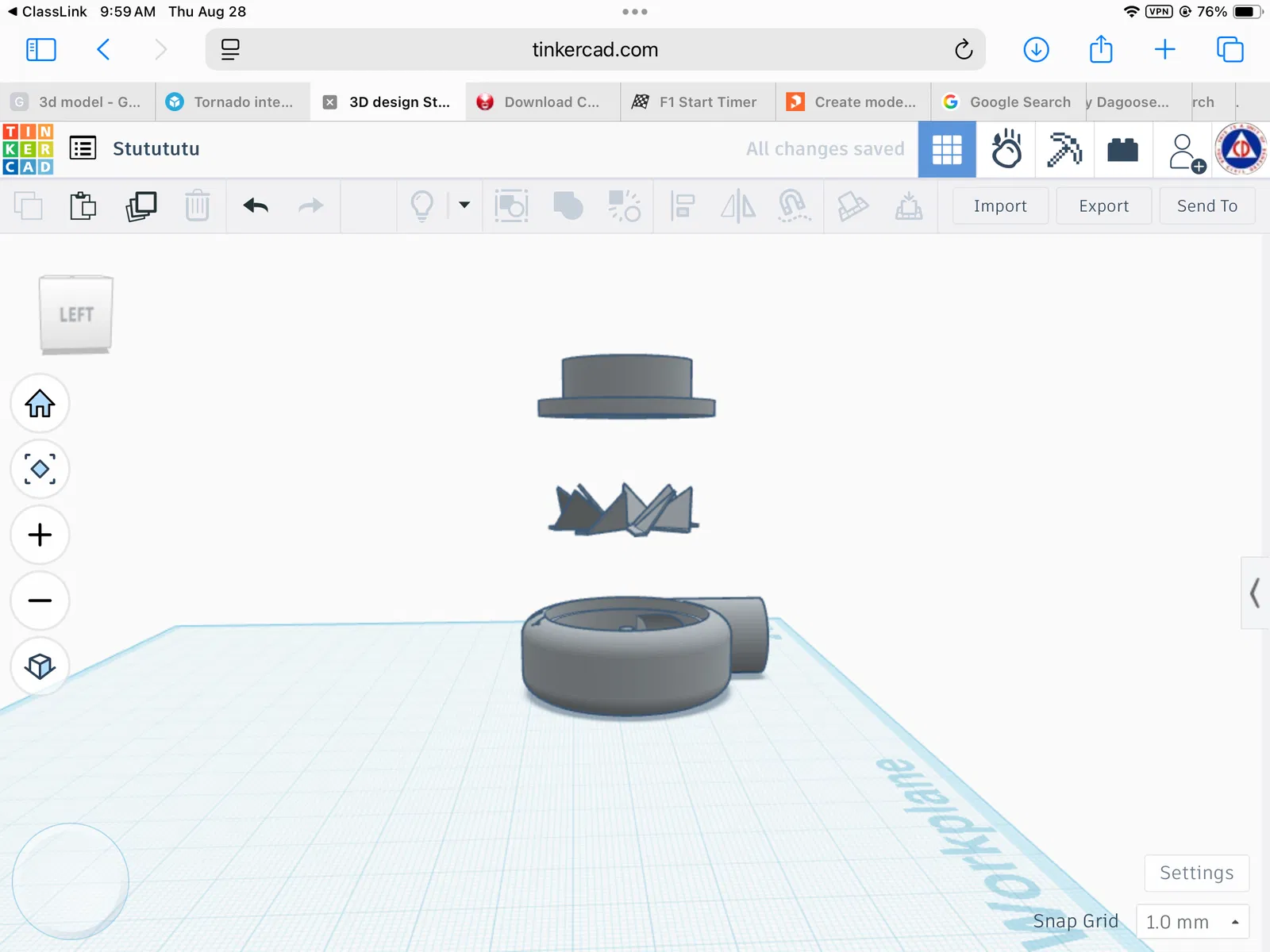Screen dimensions: 1270x952
Task: Open the Tinkercad logo home link
Action: click(x=28, y=148)
